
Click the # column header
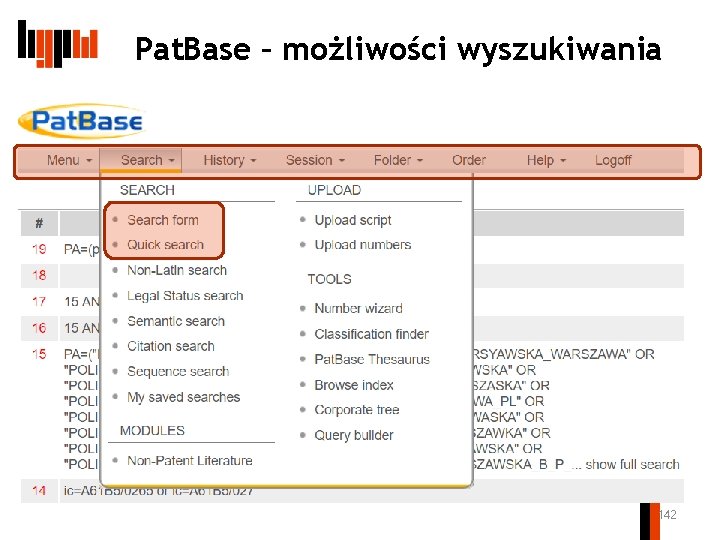pyautogui.click(x=39, y=224)
